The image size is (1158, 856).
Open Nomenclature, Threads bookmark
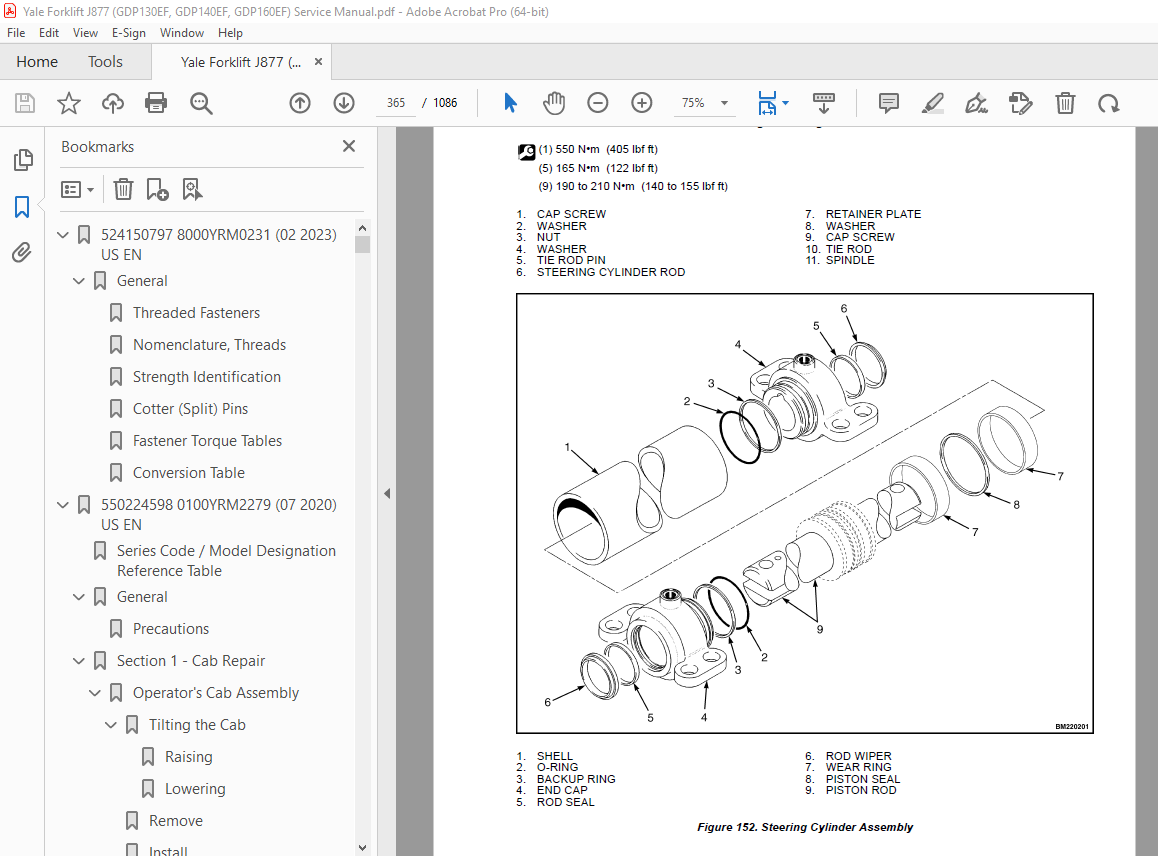pos(209,345)
